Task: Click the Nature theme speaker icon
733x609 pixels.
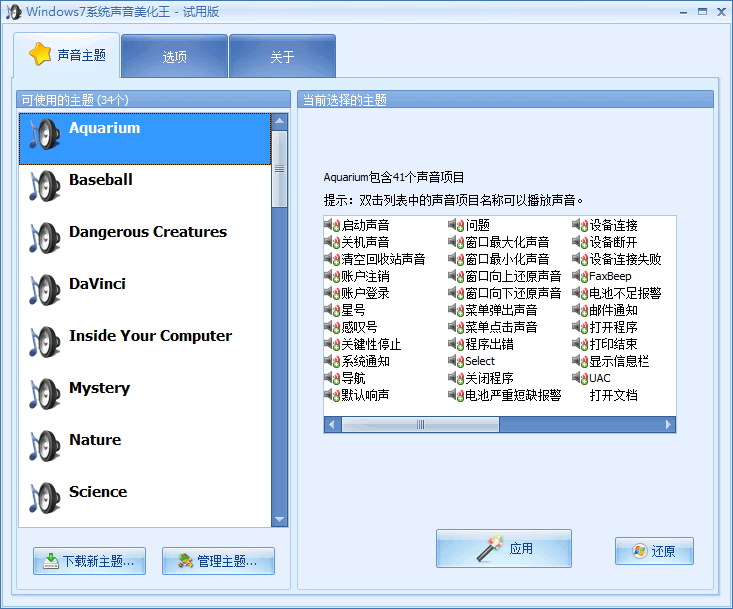Action: (45, 446)
